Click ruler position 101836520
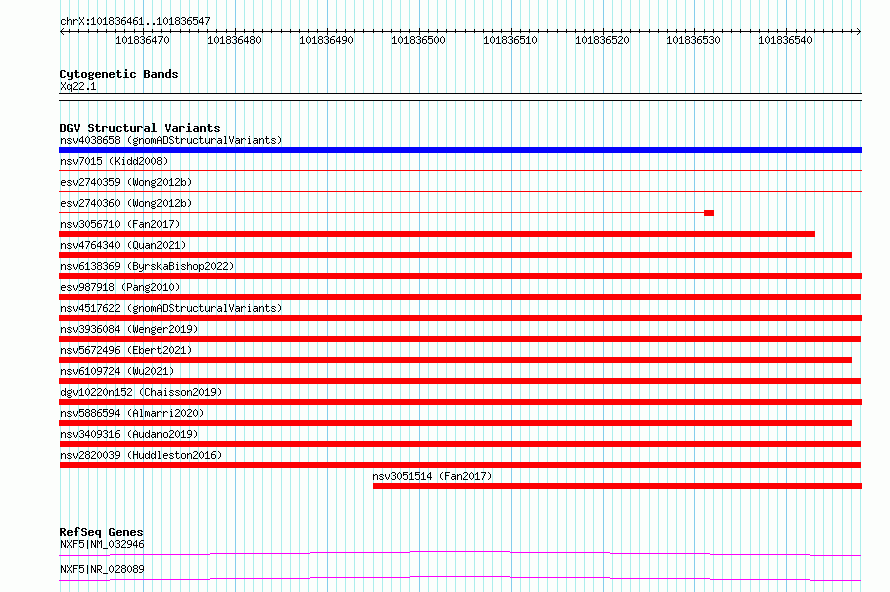This screenshot has height=592, width=890. point(602,40)
